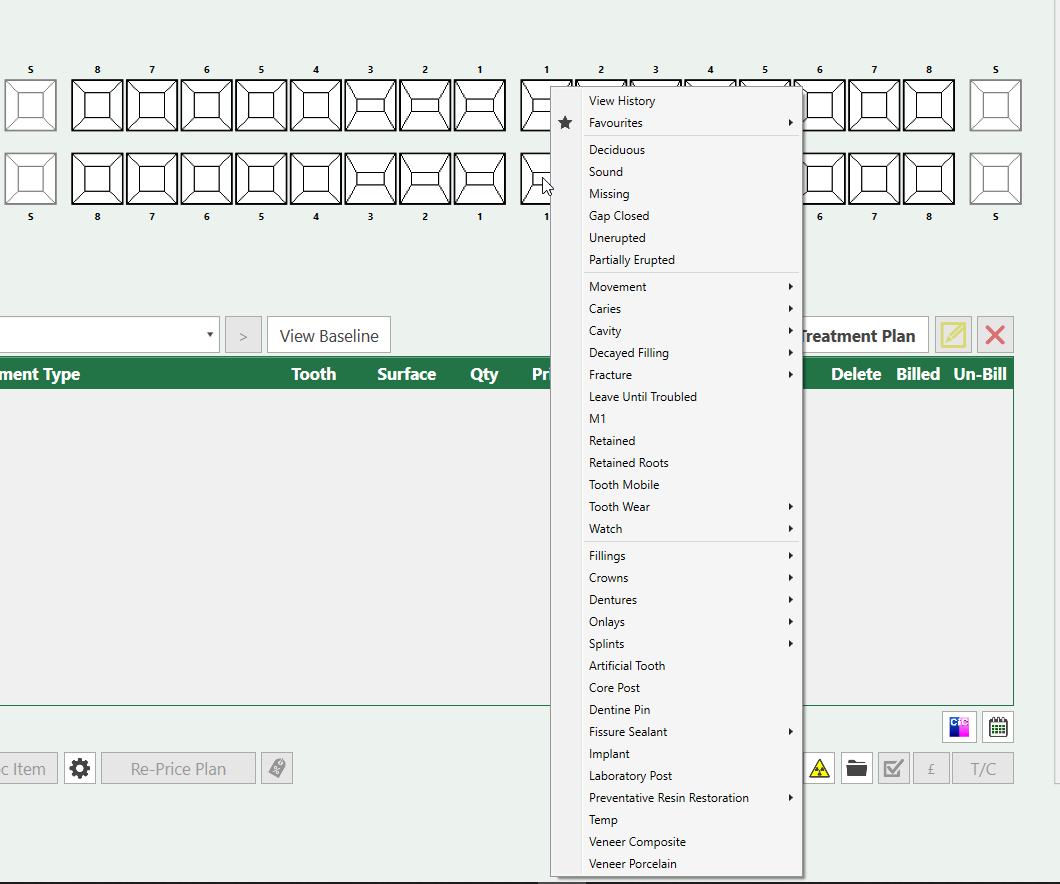The height and width of the screenshot is (884, 1060).
Task: Click the View Baseline button
Action: (329, 335)
